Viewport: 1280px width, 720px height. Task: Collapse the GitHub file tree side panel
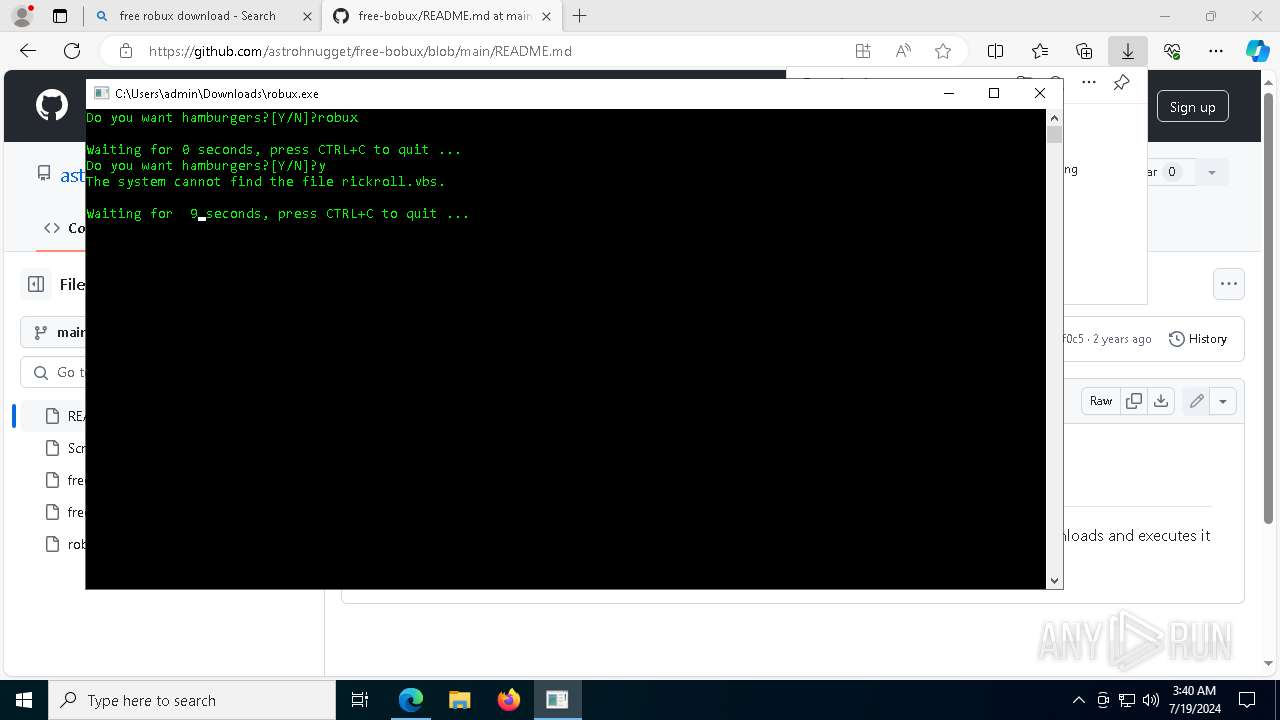[x=36, y=284]
